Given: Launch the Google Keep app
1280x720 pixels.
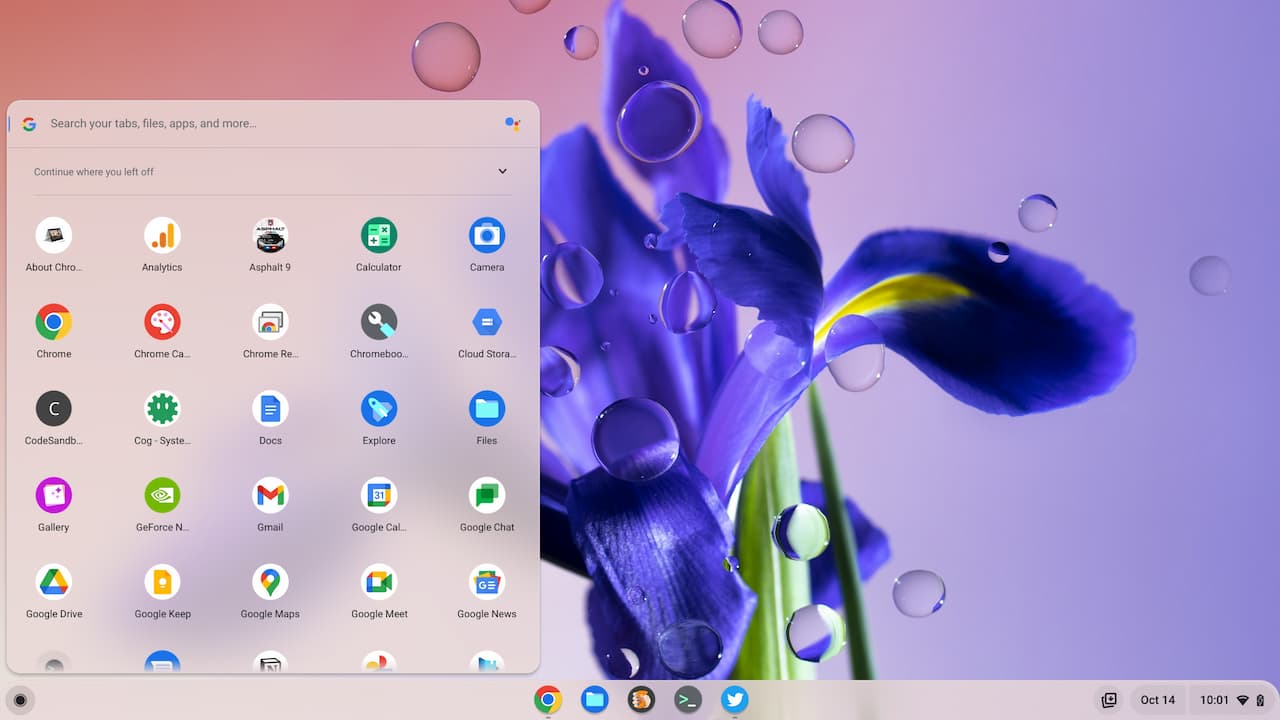Looking at the screenshot, I should pyautogui.click(x=162, y=582).
